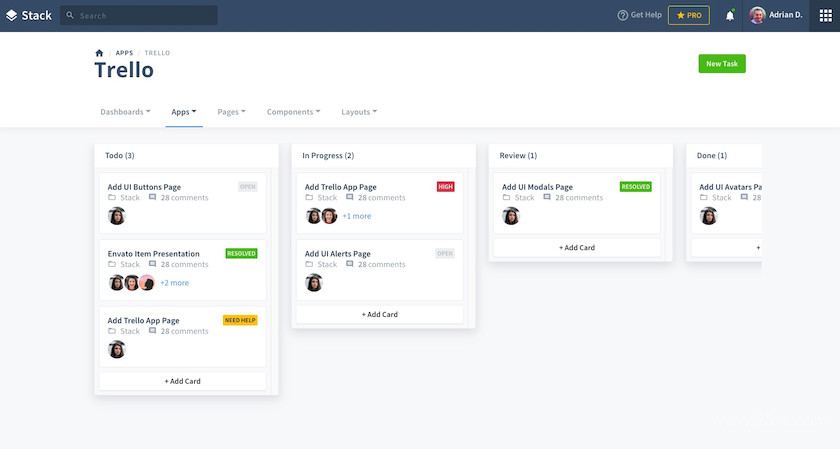Add a card to the Review list
Screen dimensions: 840x449
pos(577,248)
